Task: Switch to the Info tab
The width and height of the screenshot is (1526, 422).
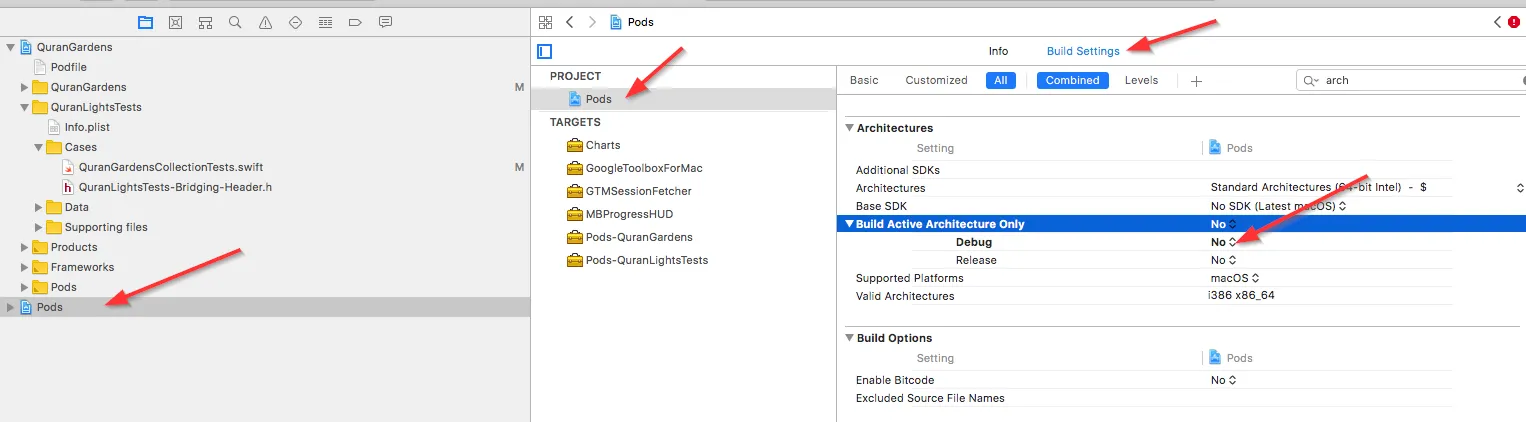Action: tap(998, 51)
